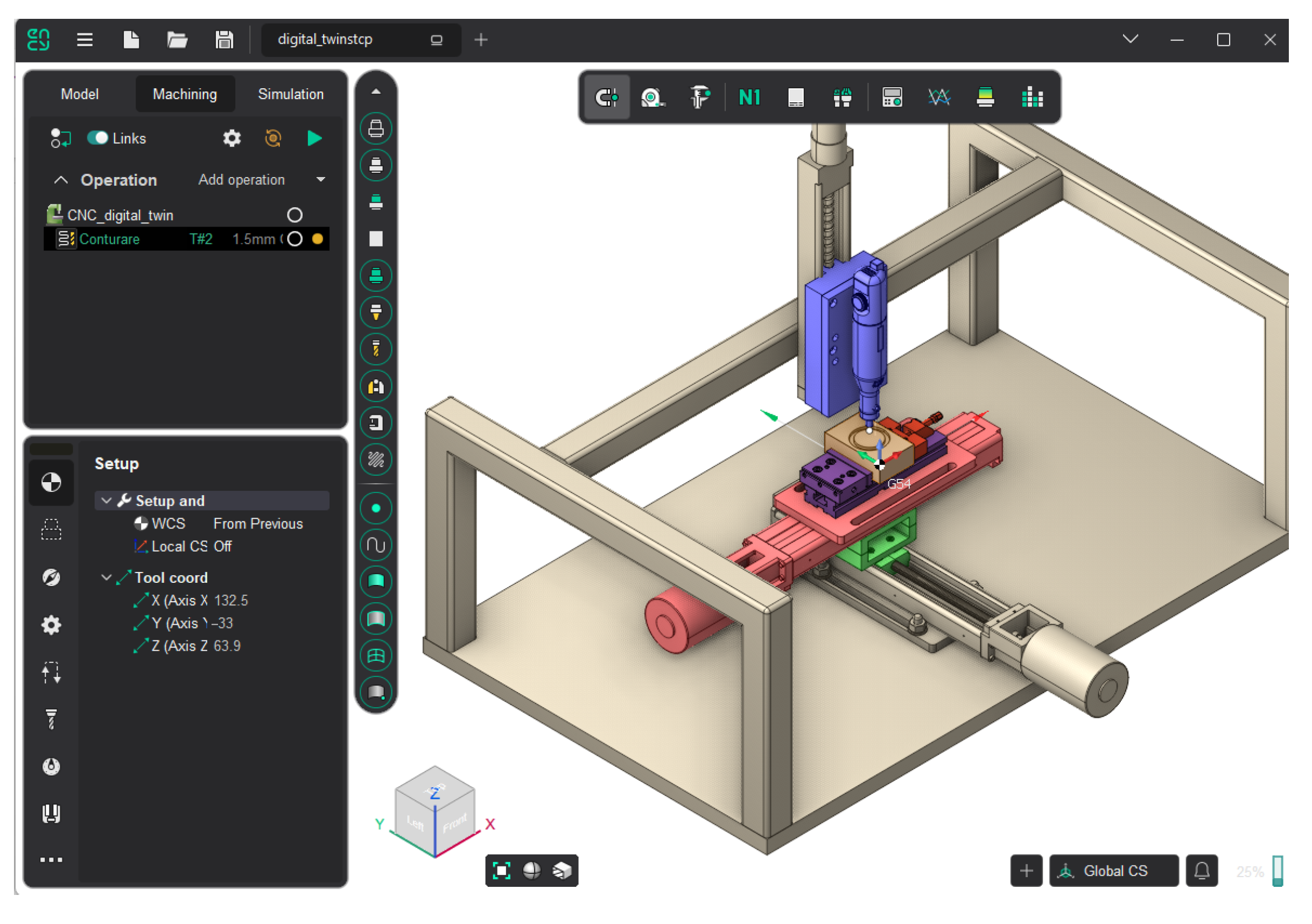Click the open folder icon
This screenshot has width=1312, height=924.
click(x=177, y=40)
